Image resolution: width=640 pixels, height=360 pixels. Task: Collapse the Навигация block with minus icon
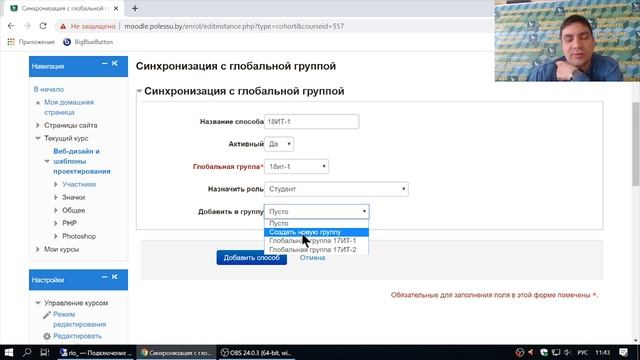(104, 64)
